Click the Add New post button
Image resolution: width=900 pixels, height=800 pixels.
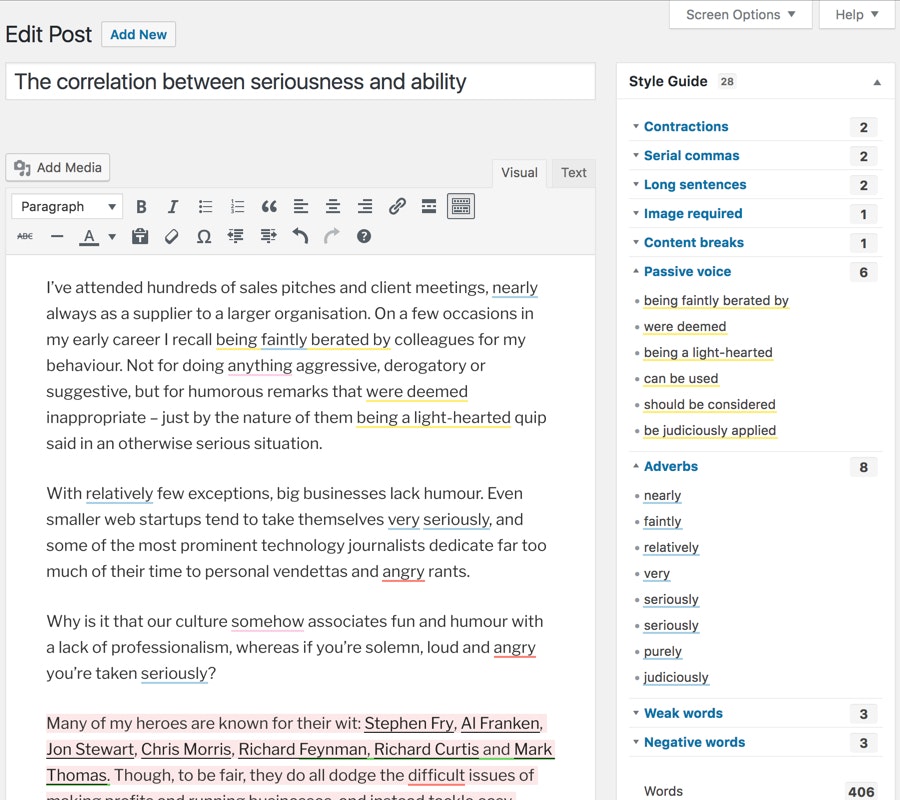[138, 34]
